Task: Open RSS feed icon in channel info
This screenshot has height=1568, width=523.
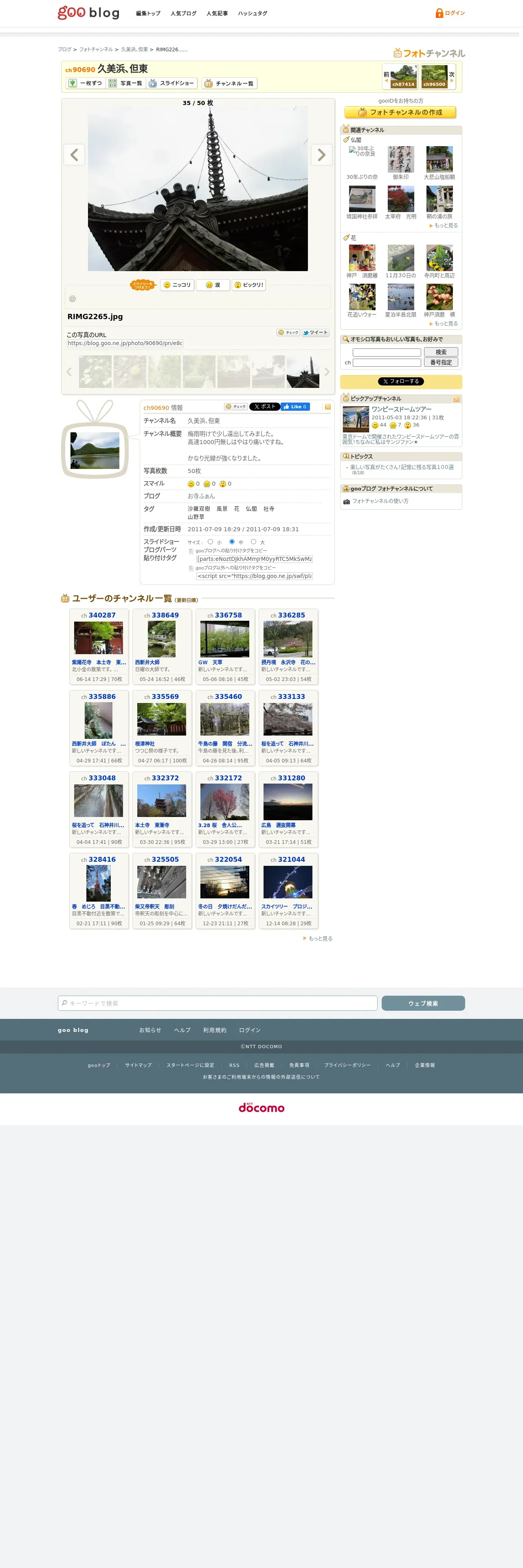Action: (327, 407)
